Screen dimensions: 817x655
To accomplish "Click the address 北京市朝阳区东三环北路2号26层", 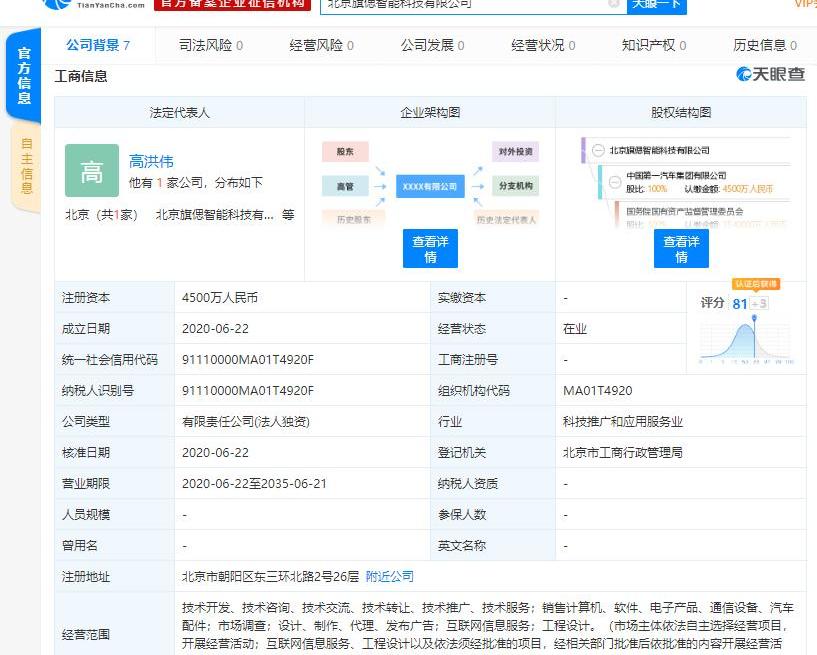I will (x=270, y=576).
